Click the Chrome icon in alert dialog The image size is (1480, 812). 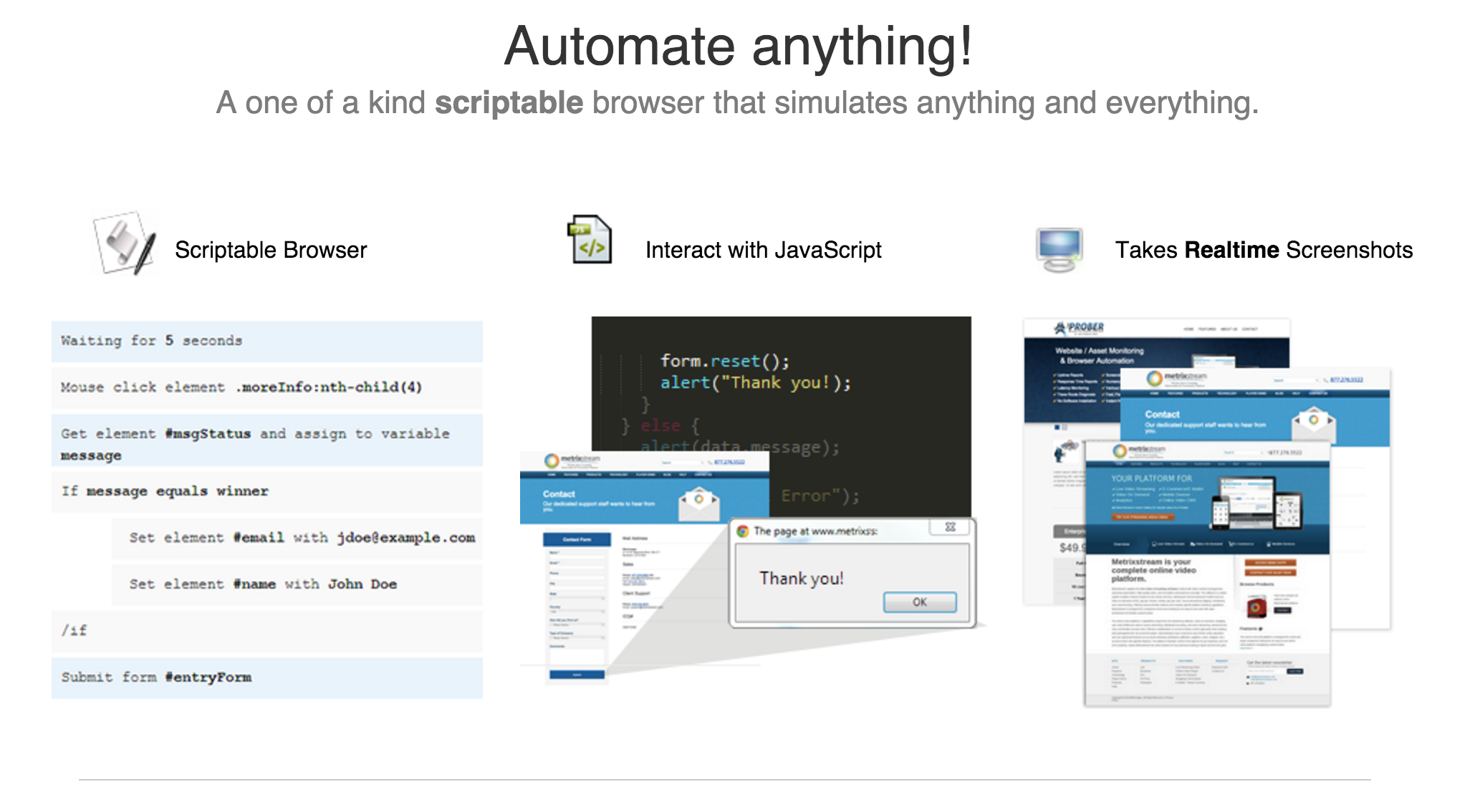point(743,531)
